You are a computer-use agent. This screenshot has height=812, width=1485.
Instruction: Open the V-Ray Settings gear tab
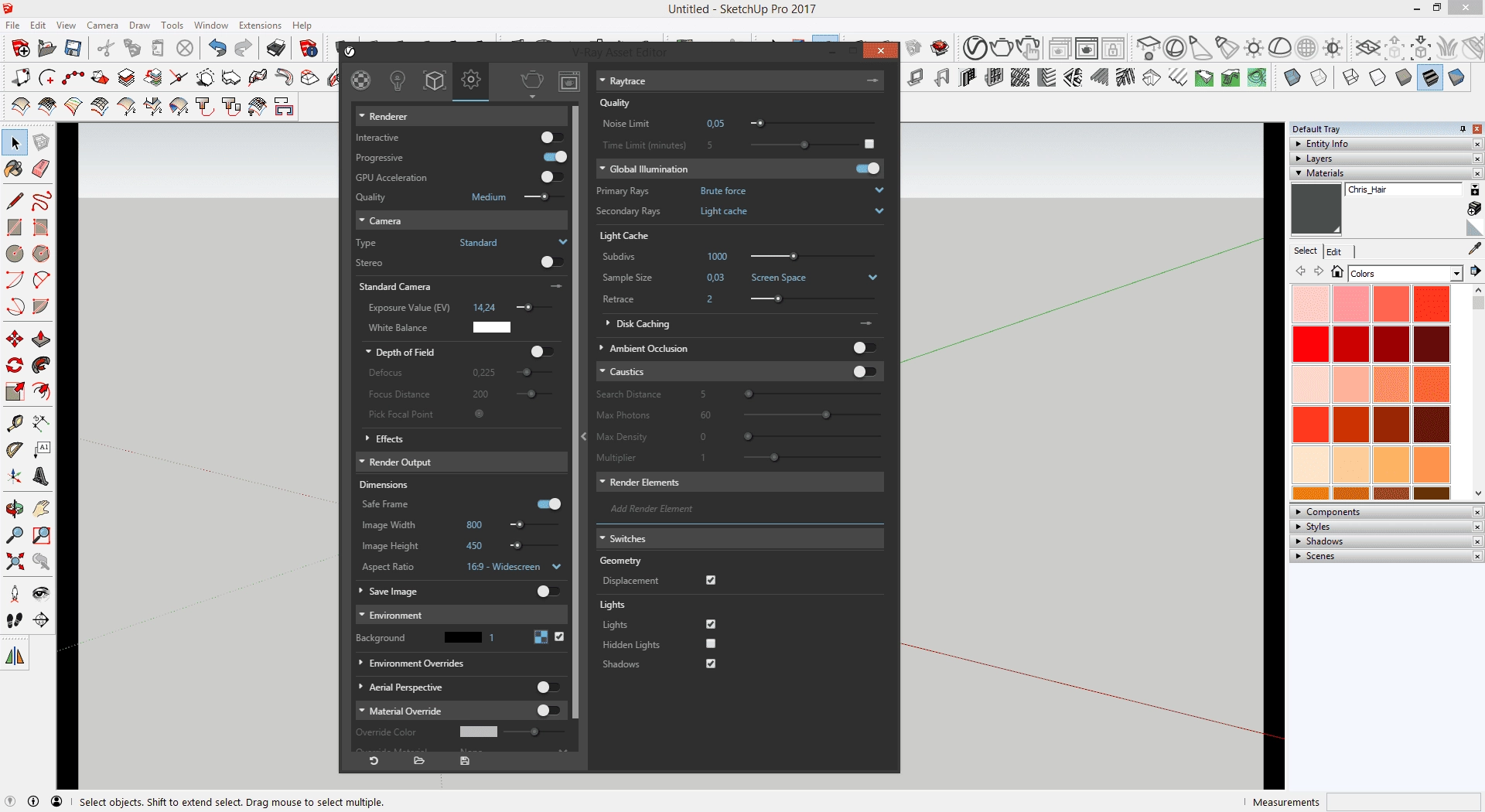tap(470, 80)
